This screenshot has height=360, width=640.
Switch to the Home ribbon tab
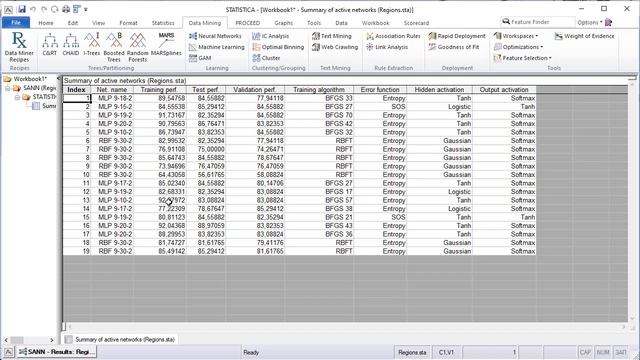tap(46, 23)
